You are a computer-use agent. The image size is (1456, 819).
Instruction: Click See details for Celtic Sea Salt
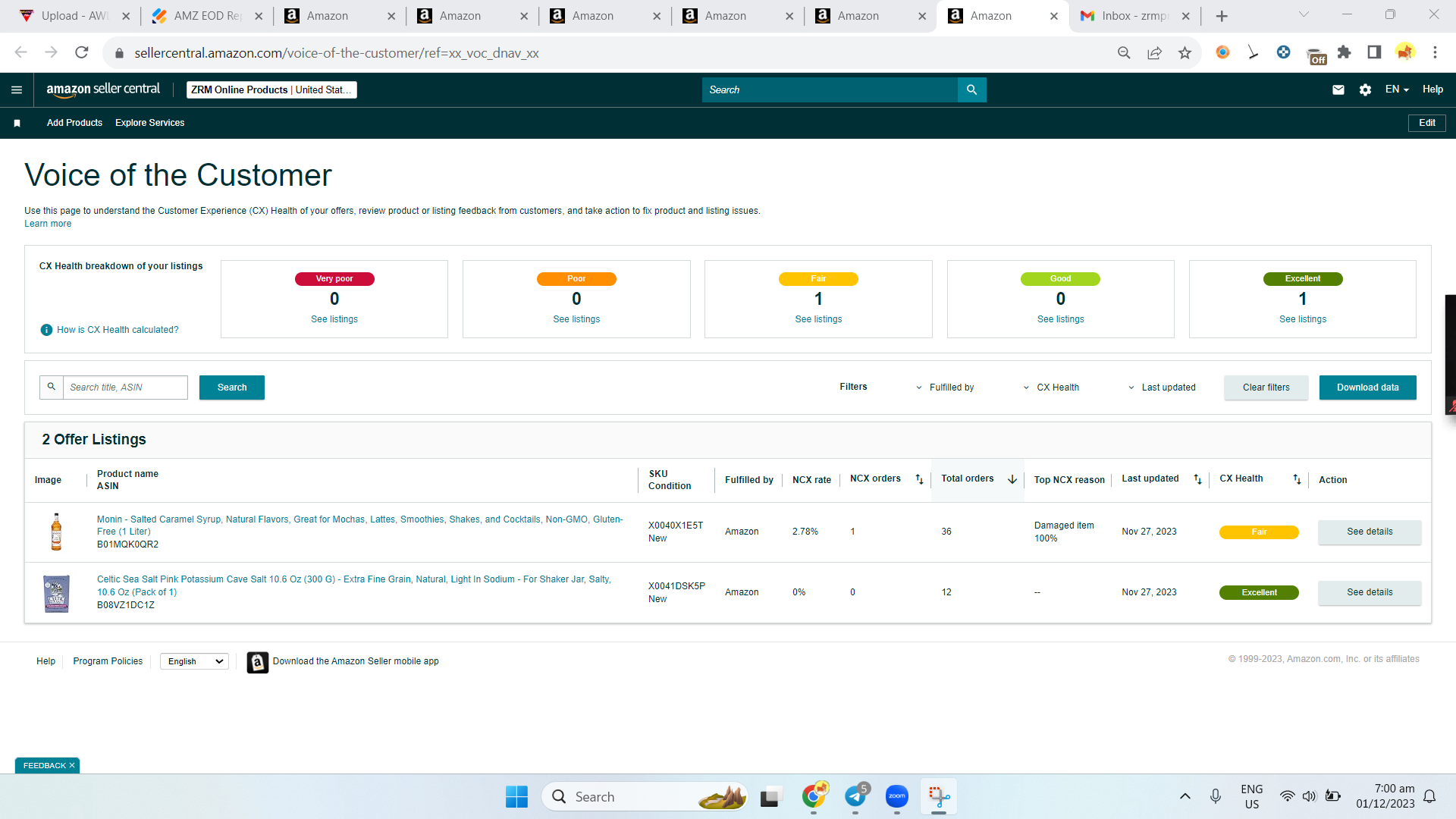point(1370,592)
